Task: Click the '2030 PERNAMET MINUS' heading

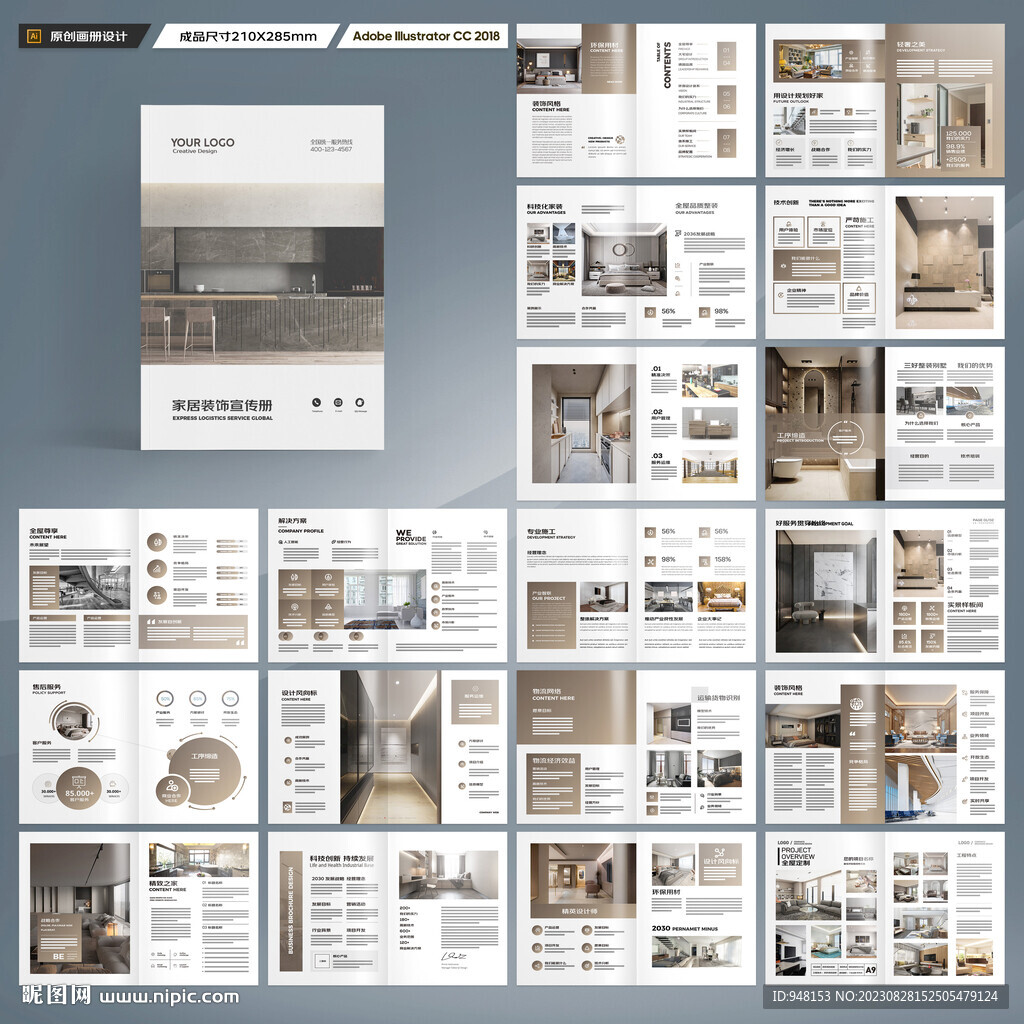Action: [684, 928]
